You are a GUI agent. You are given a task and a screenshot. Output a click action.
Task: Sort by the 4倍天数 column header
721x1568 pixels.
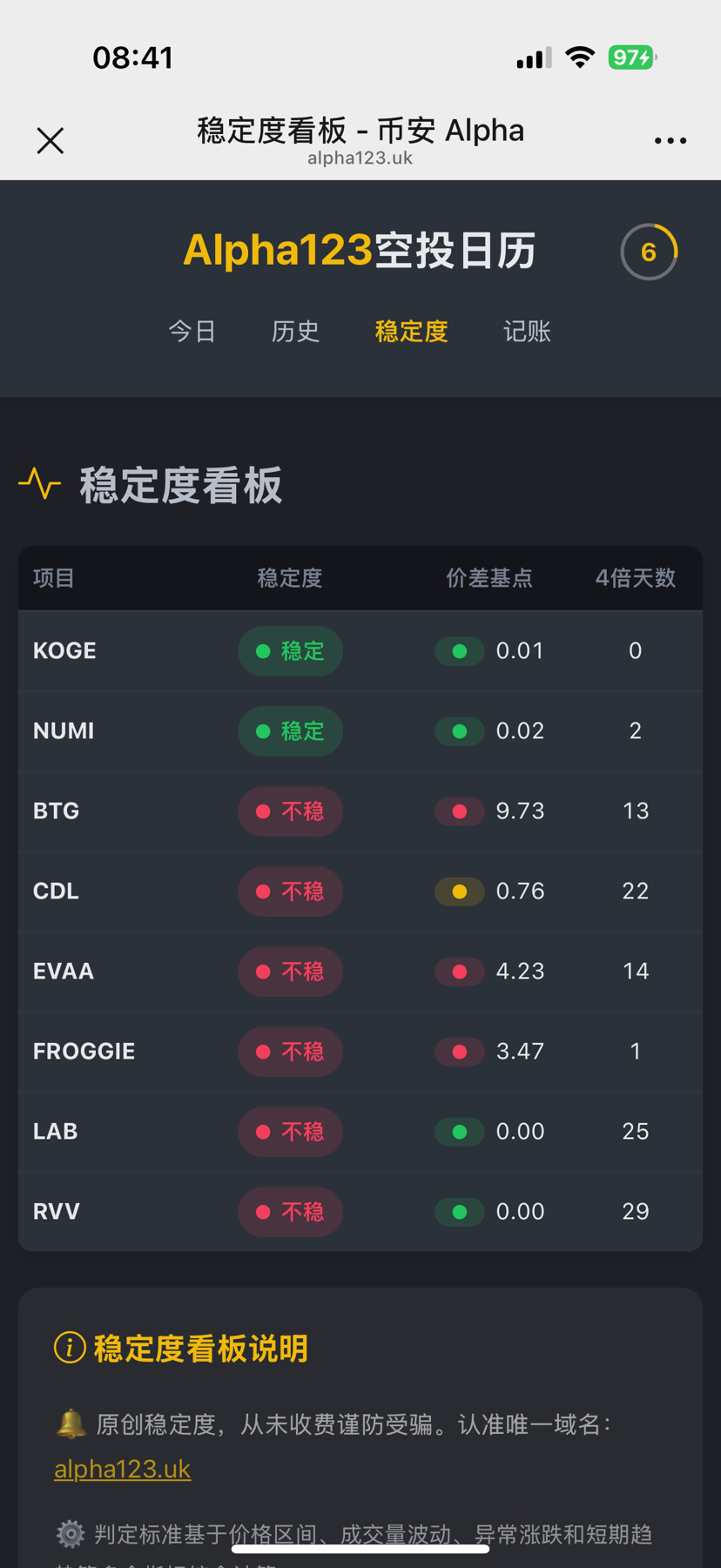(635, 578)
